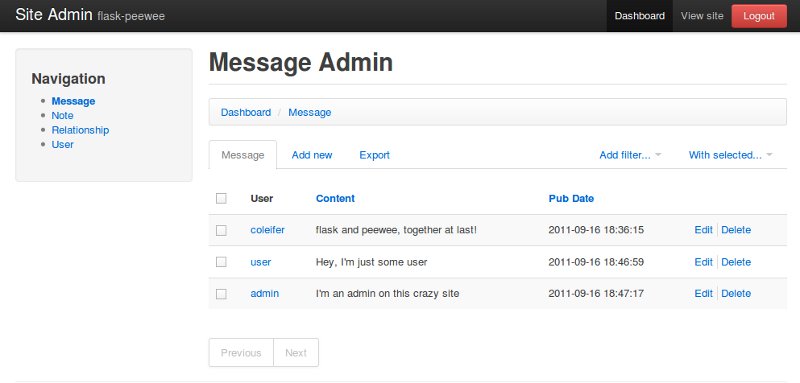Edit the coleifer message row
Image resolution: width=800 pixels, height=383 pixels.
[x=703, y=230]
